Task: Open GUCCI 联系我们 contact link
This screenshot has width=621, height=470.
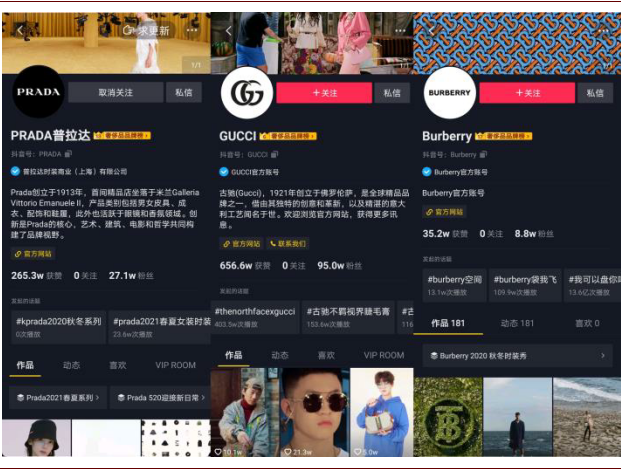Action: click(x=288, y=244)
